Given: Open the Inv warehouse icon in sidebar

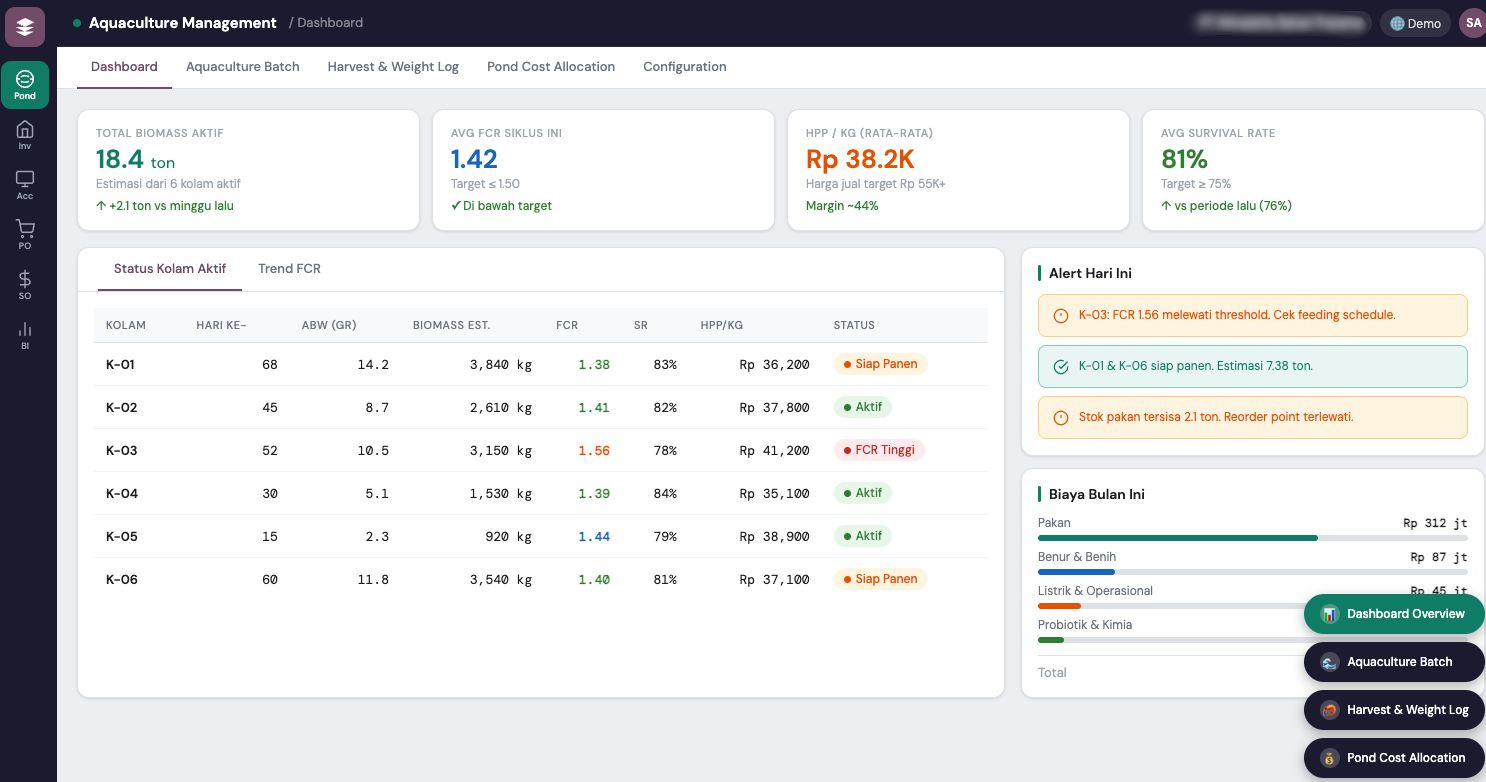Looking at the screenshot, I should (25, 135).
